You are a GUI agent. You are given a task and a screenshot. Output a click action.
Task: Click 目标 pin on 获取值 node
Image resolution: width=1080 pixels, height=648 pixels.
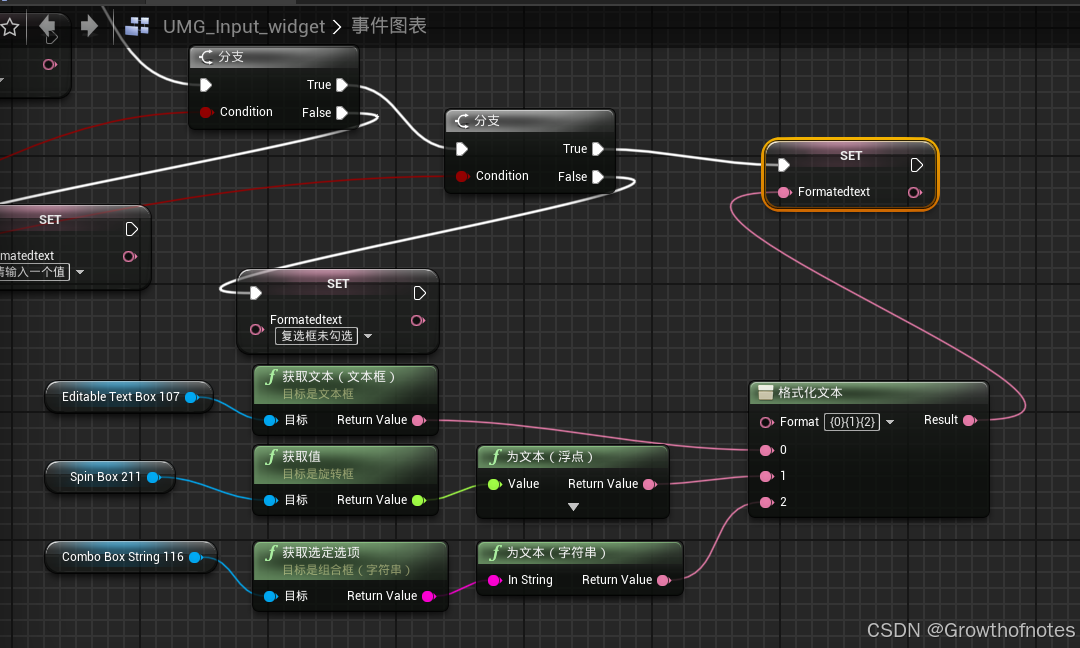point(271,500)
